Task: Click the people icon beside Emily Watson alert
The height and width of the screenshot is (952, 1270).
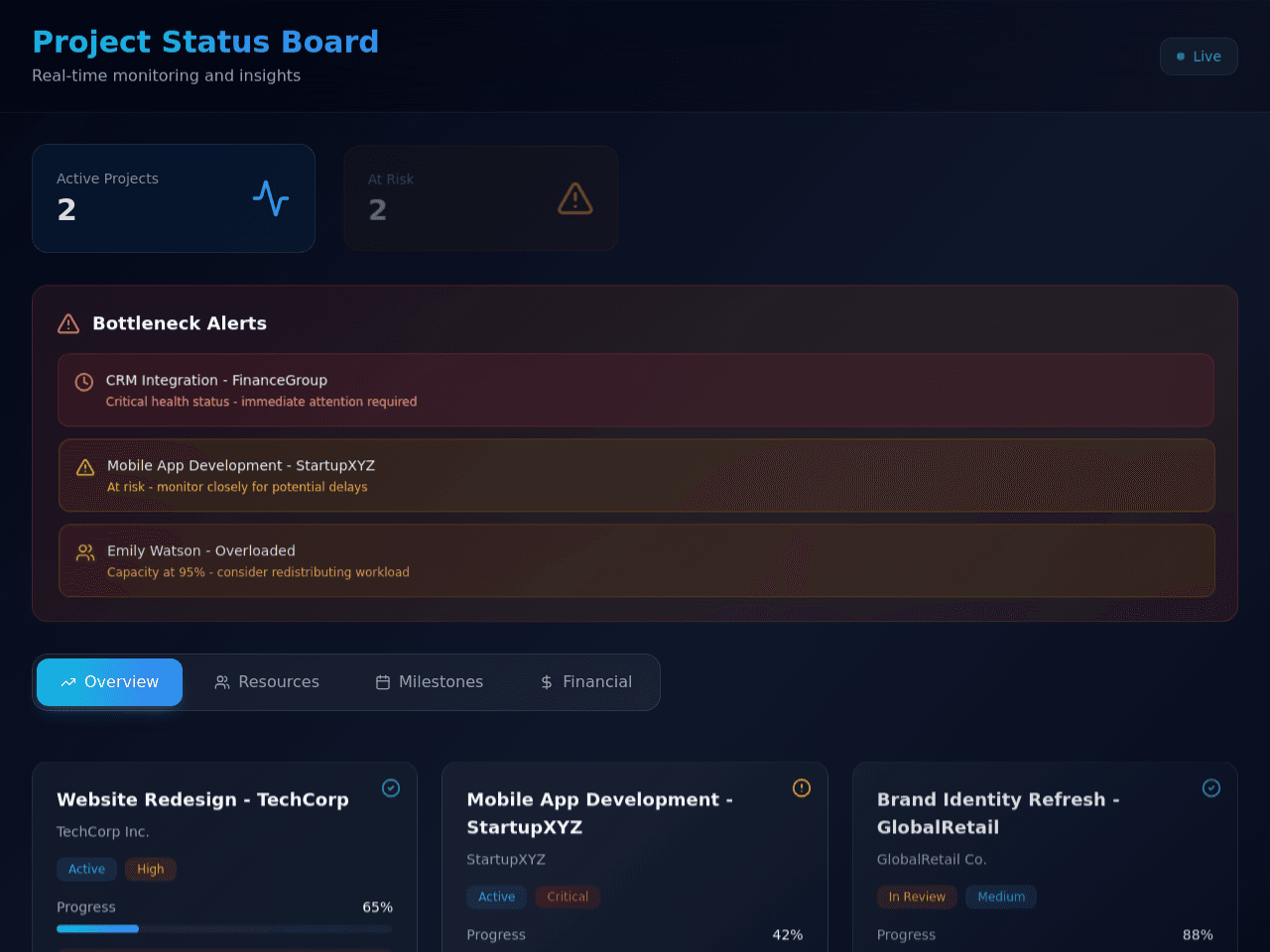Action: (x=85, y=552)
